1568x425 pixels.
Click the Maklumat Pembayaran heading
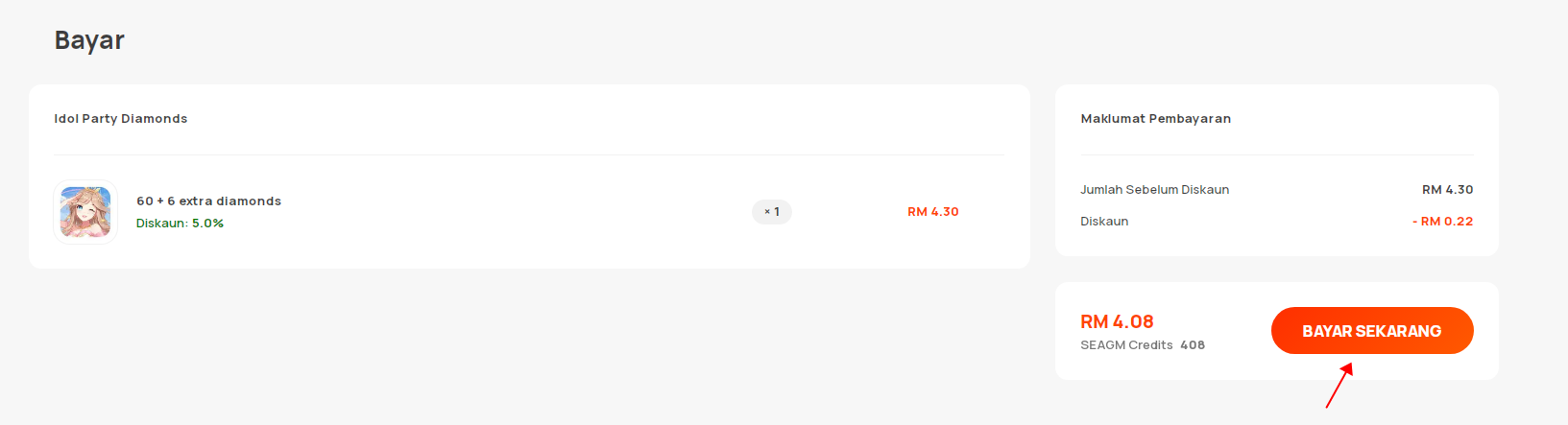1156,119
